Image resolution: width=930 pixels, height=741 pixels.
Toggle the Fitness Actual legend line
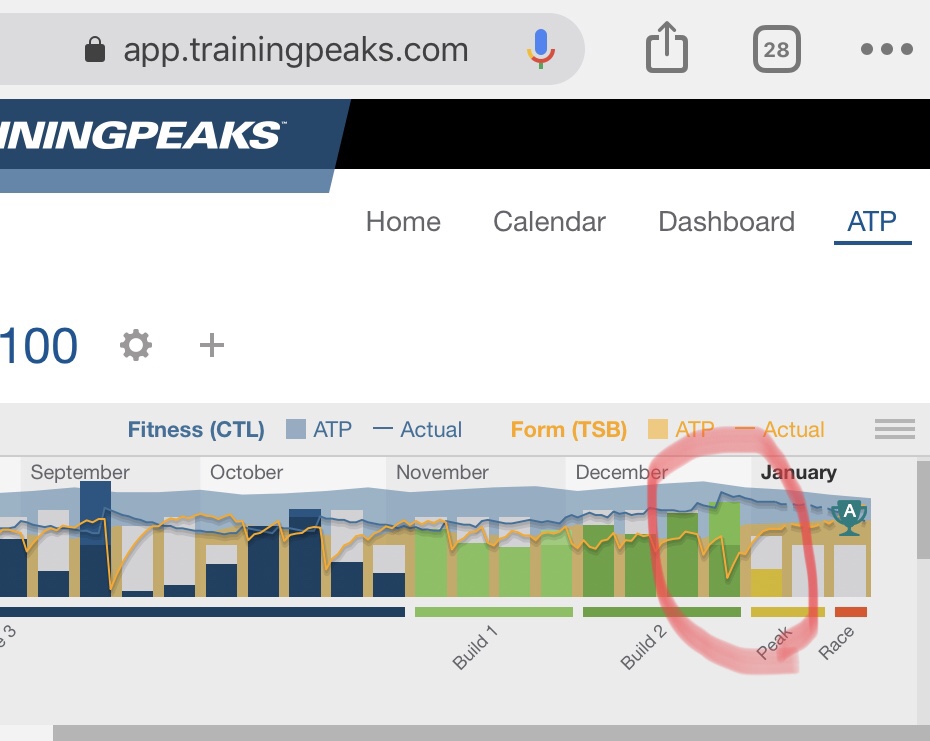click(x=417, y=430)
